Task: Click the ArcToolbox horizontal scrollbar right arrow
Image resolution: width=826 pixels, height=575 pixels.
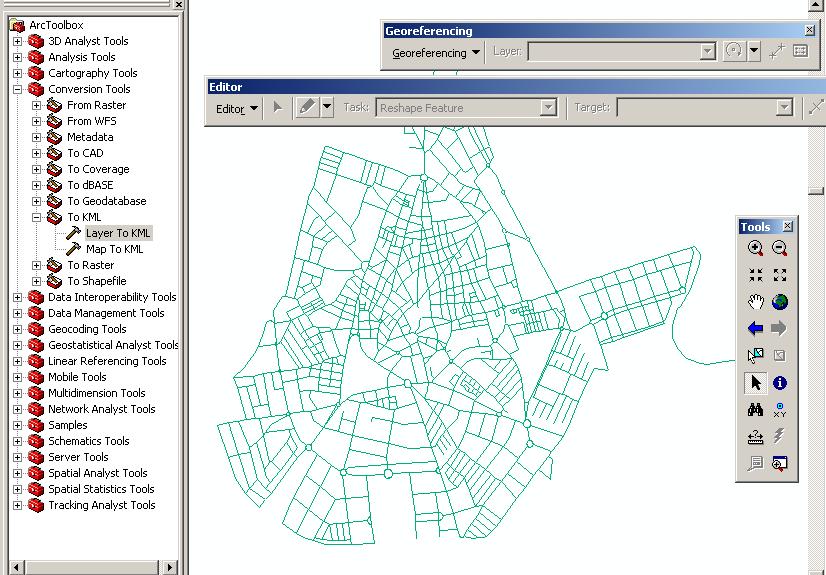Action: [170, 568]
